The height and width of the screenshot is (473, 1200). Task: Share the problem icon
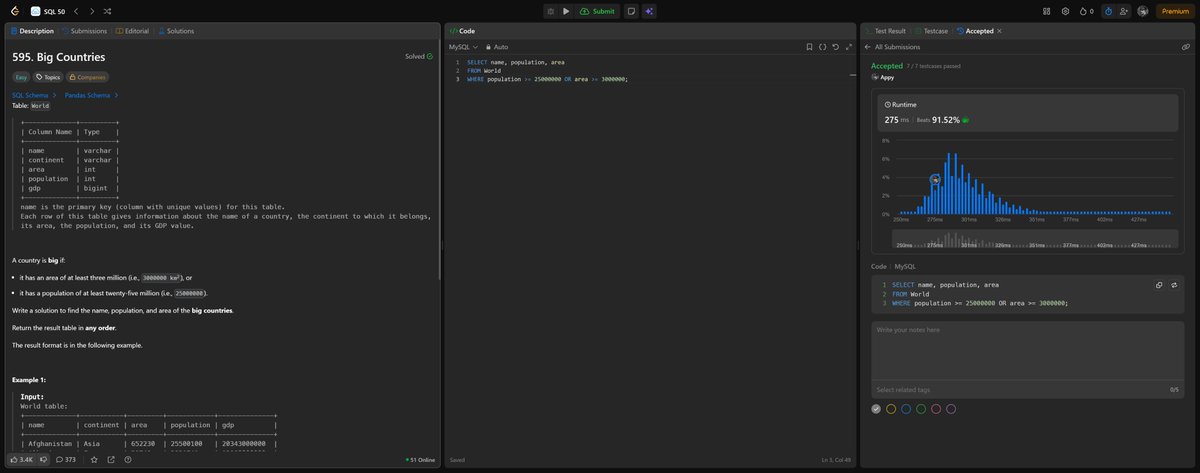[x=111, y=460]
